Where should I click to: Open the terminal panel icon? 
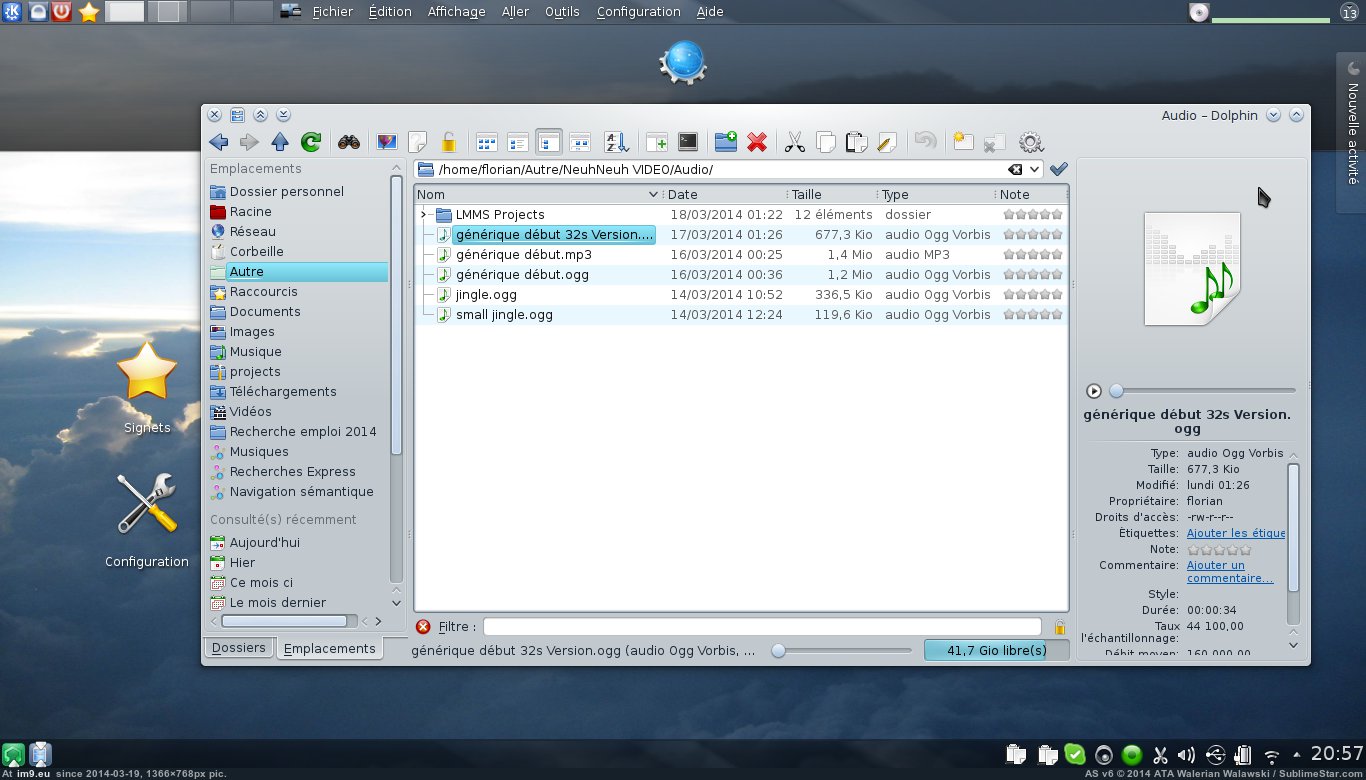(688, 142)
